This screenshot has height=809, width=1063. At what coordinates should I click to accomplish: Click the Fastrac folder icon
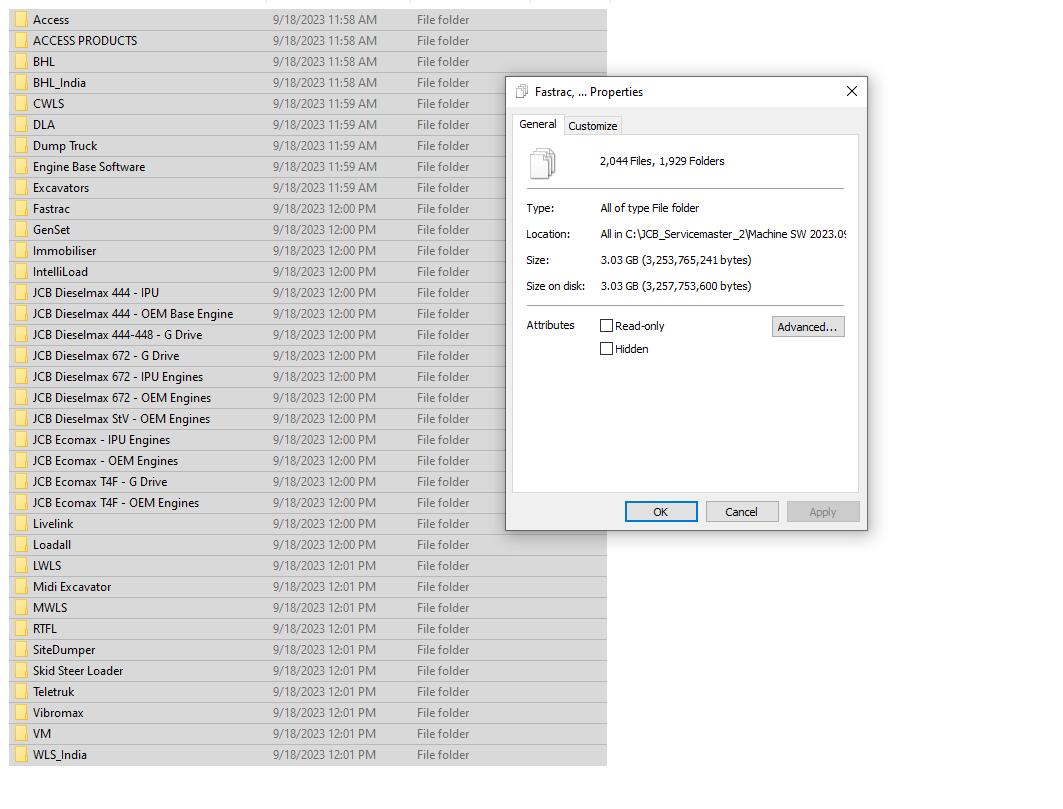pyautogui.click(x=22, y=209)
